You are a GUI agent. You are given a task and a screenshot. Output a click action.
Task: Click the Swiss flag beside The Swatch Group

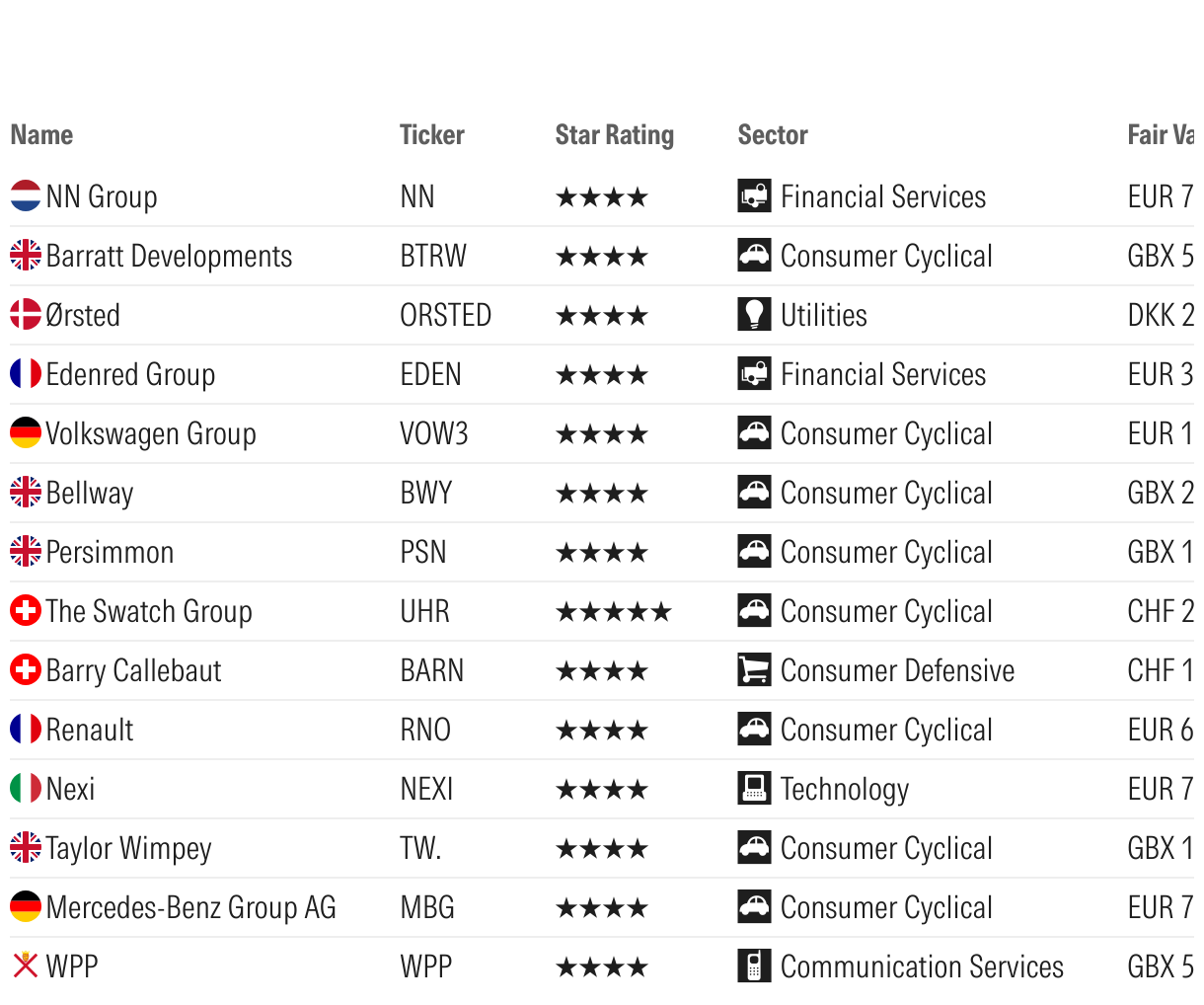(26, 610)
